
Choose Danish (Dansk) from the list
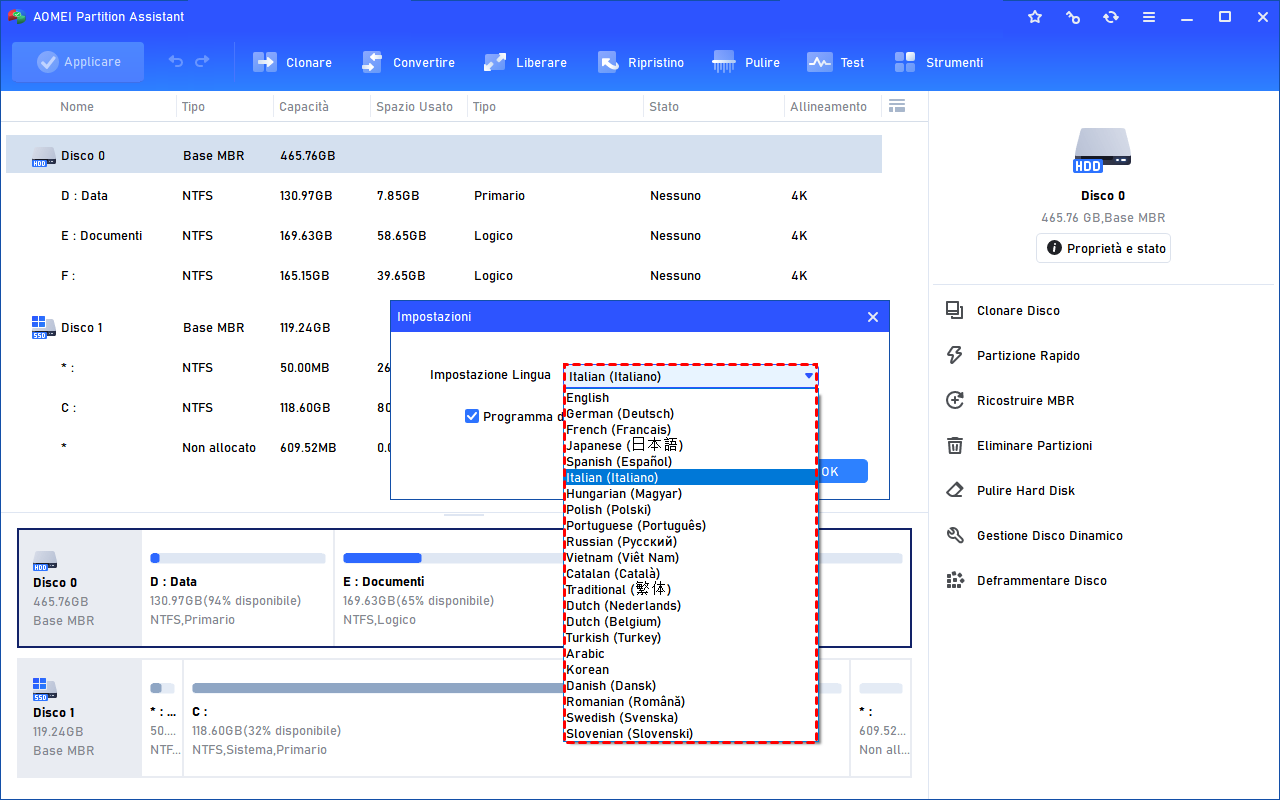[x=691, y=686]
